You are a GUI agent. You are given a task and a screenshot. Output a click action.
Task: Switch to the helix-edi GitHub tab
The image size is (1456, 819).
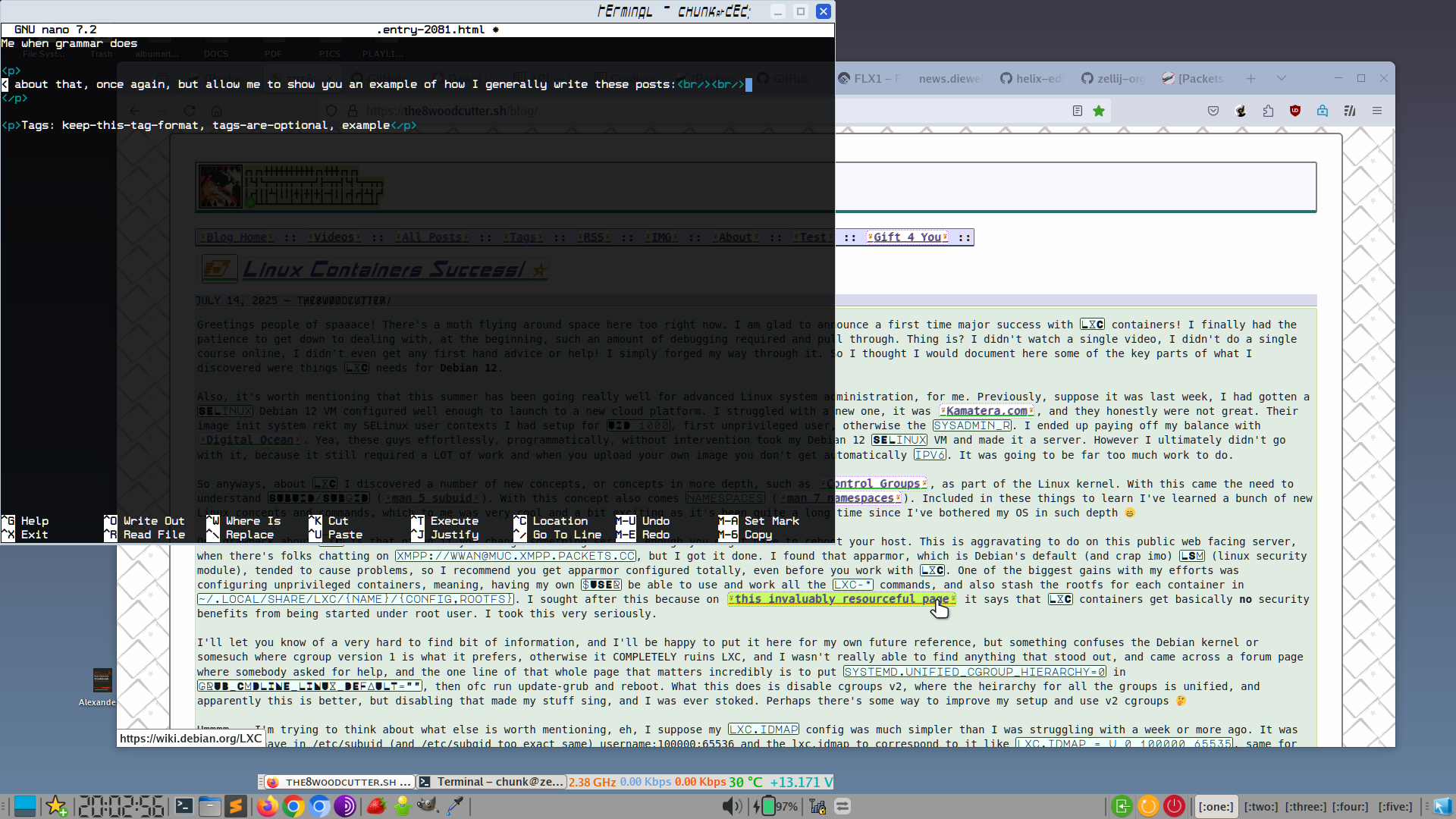click(x=1031, y=79)
